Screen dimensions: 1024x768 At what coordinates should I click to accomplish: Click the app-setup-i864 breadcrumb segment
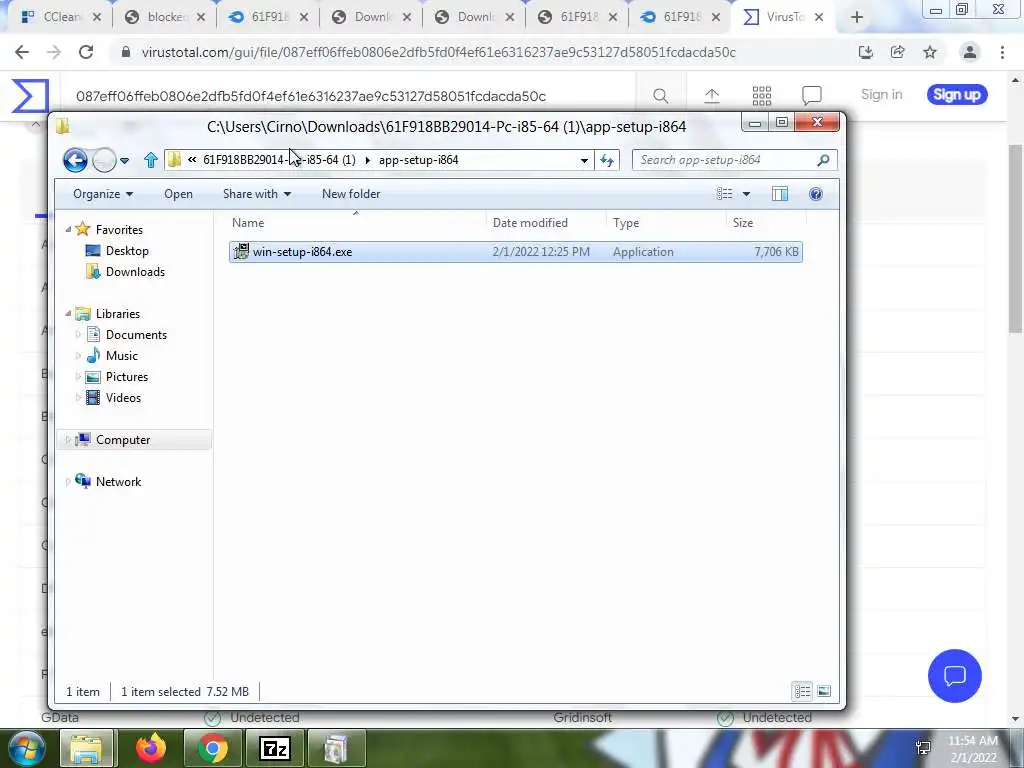pos(419,160)
